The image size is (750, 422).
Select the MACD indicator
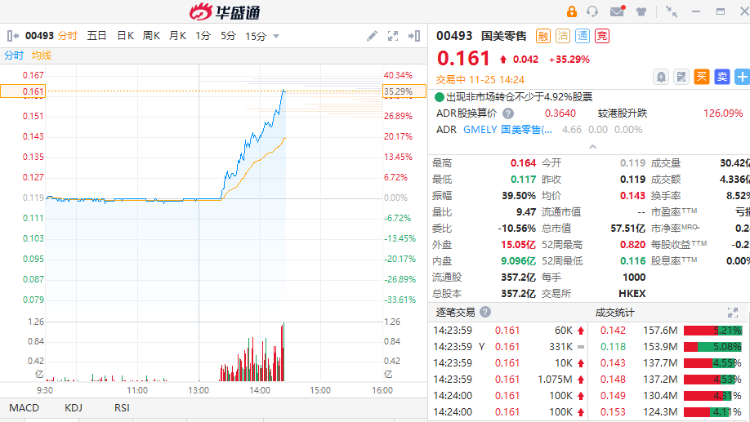tap(24, 408)
